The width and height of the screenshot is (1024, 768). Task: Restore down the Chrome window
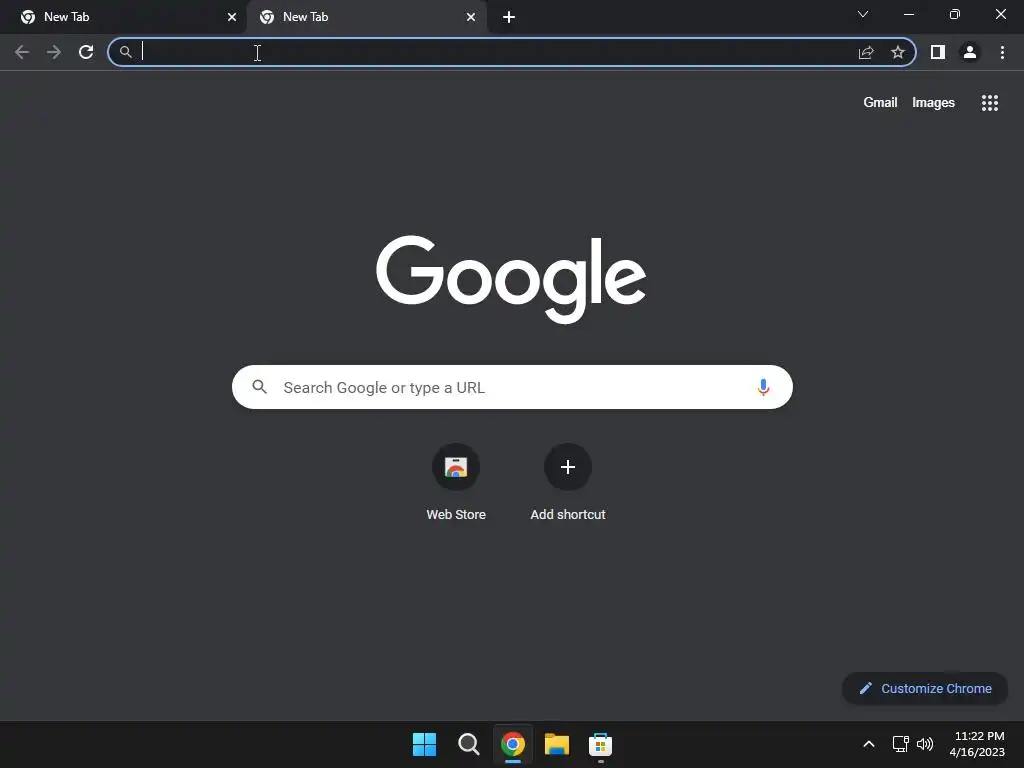pos(955,14)
